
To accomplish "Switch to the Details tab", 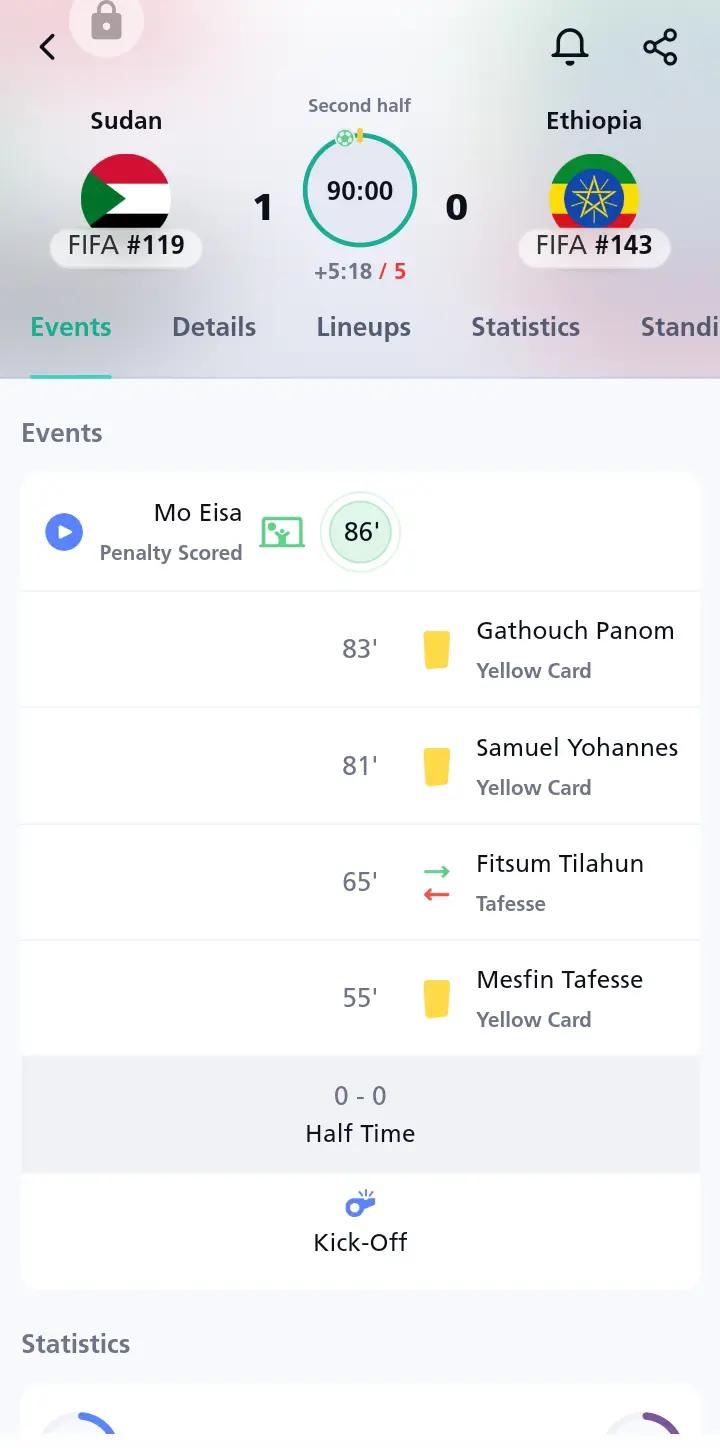I will point(214,327).
